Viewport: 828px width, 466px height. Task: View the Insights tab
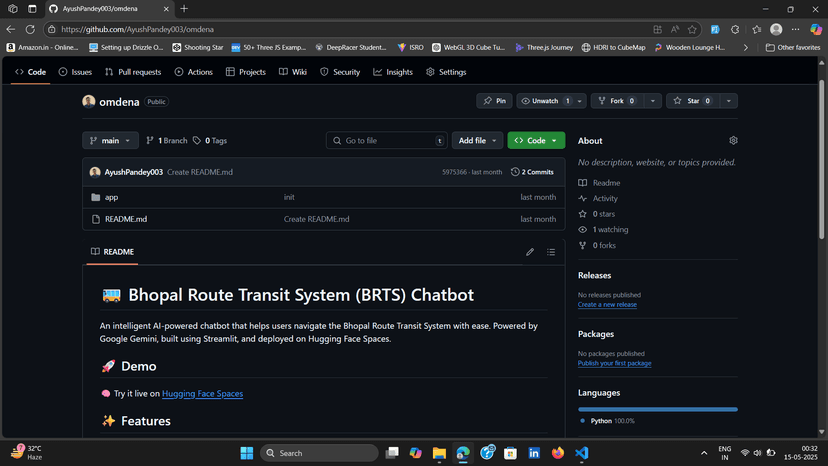point(393,72)
